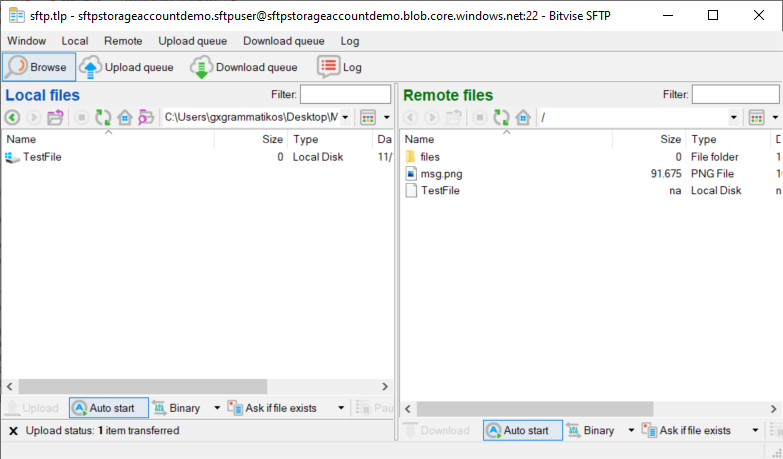Viewport: 783px width, 459px height.
Task: Dismiss the upload status X icon
Action: [13, 431]
